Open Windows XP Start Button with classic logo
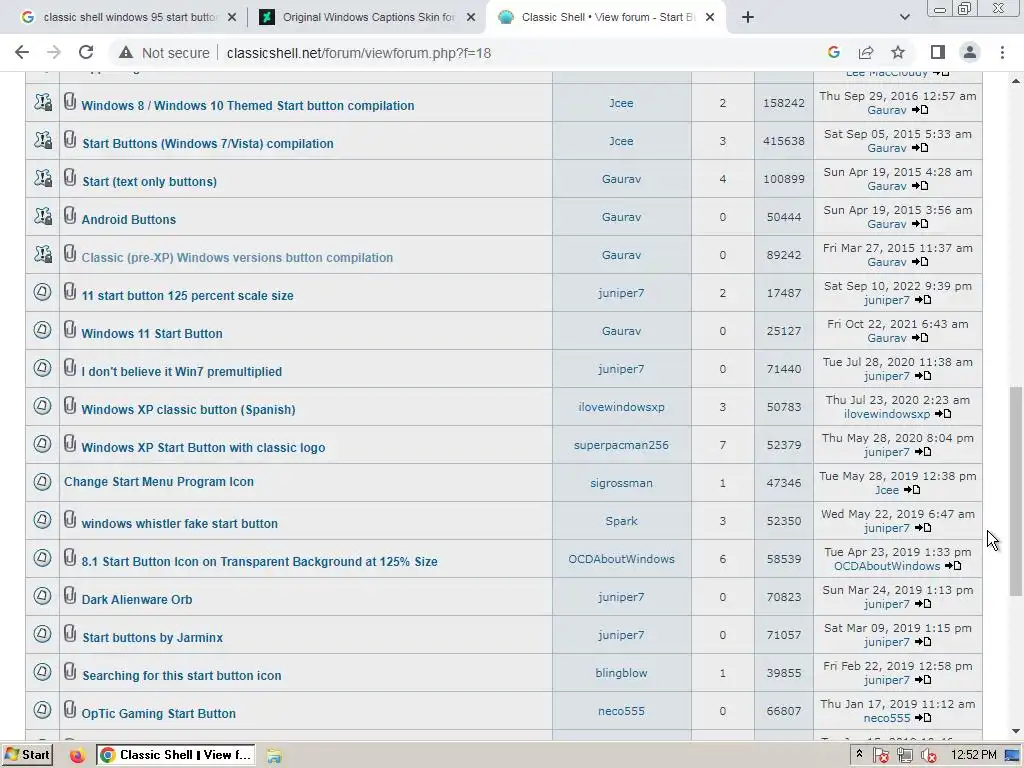Image resolution: width=1024 pixels, height=768 pixels. (203, 447)
